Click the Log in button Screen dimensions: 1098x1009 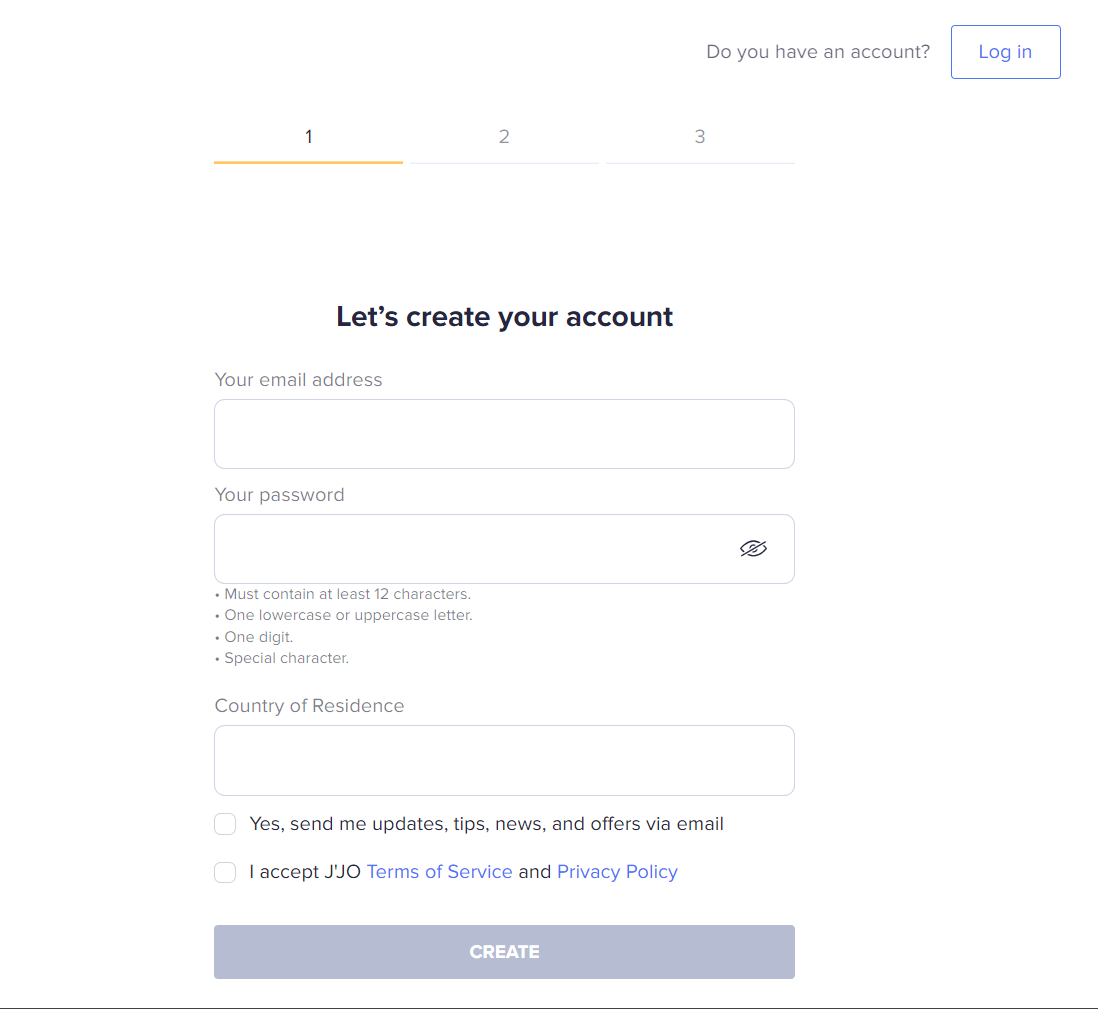[1006, 52]
